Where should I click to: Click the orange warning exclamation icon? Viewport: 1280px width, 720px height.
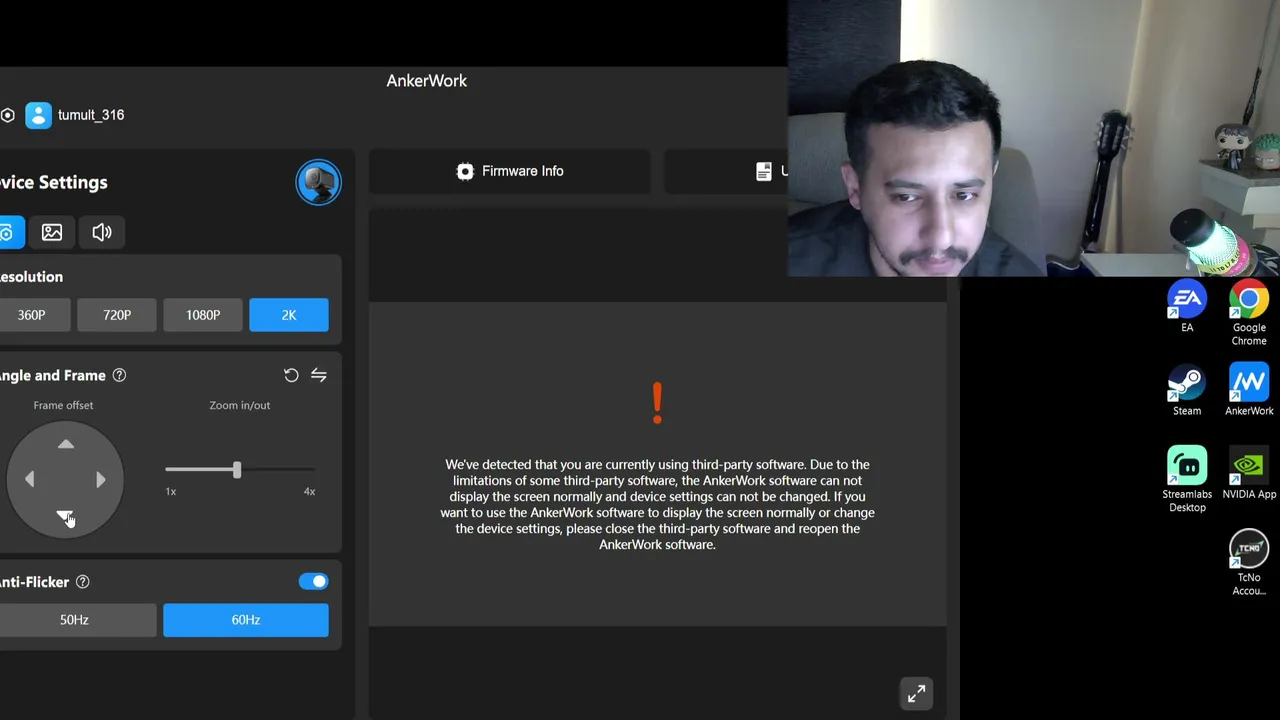tap(657, 403)
